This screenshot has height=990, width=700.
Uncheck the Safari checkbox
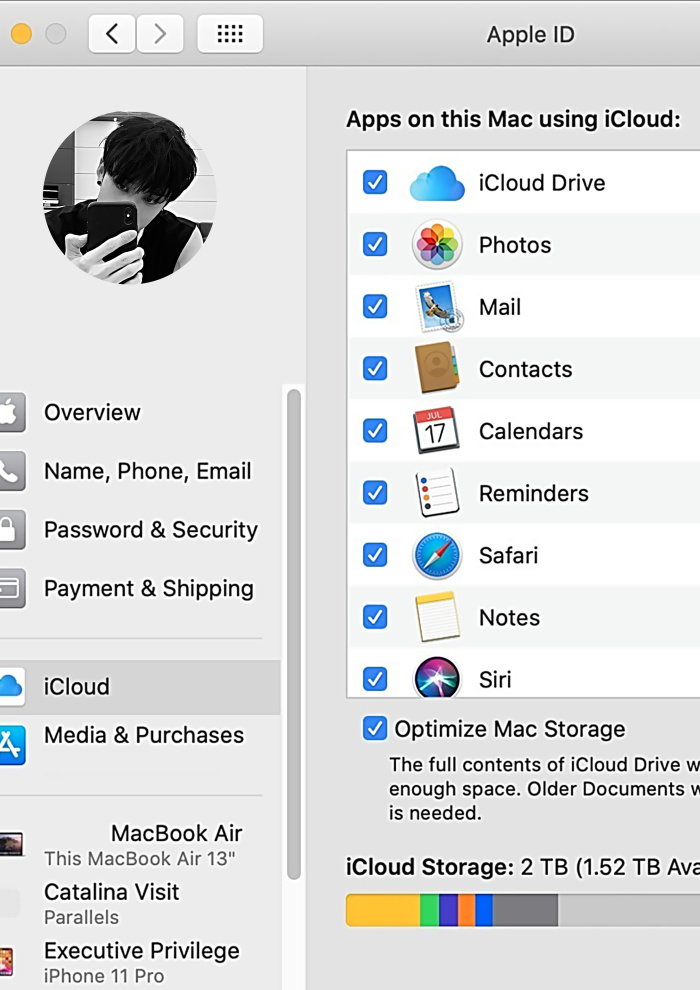pos(375,555)
